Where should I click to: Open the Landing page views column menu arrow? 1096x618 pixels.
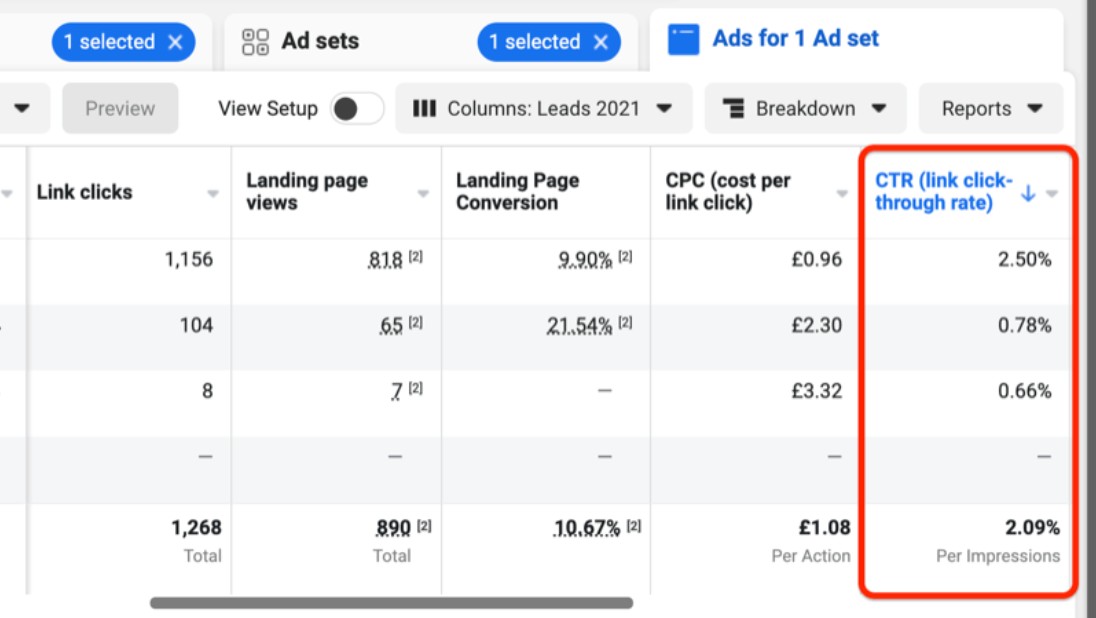pyautogui.click(x=423, y=194)
